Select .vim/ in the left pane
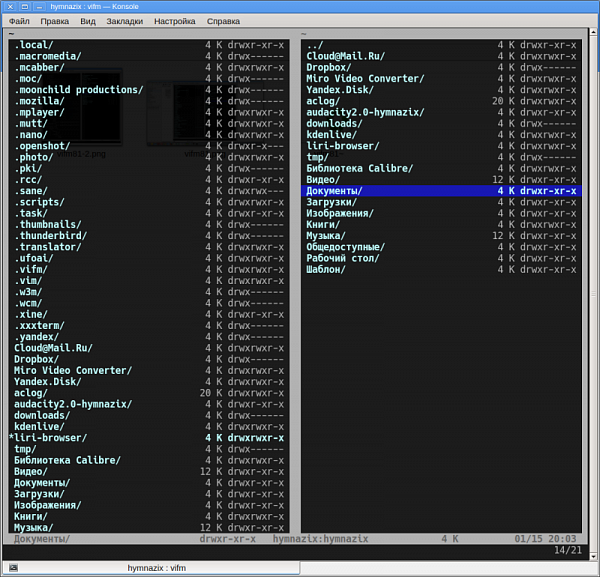 click(x=149, y=280)
